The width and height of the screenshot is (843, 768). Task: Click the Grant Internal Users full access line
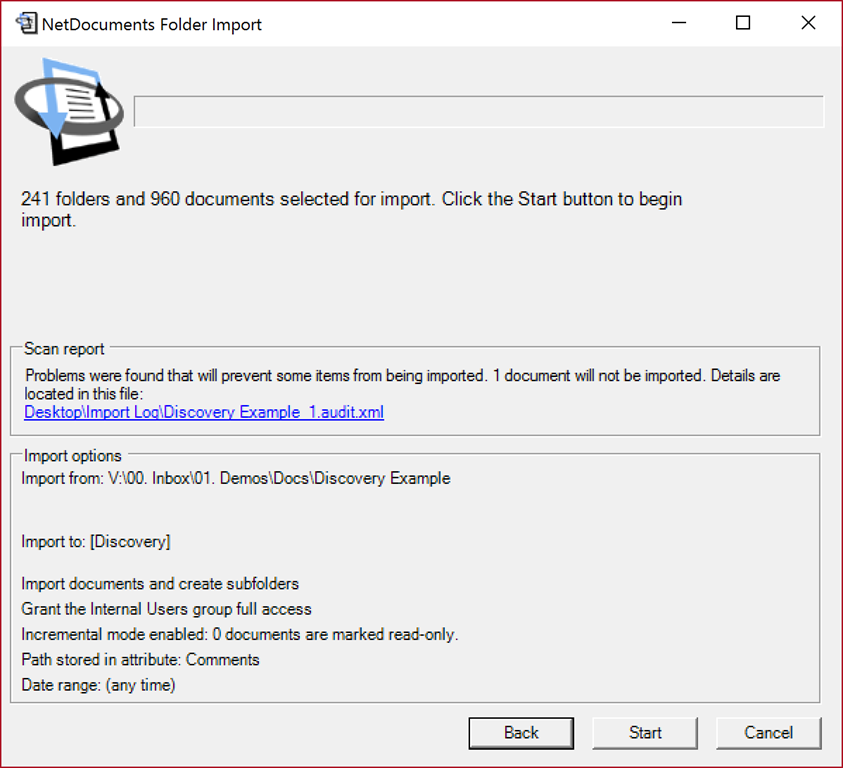coord(166,609)
